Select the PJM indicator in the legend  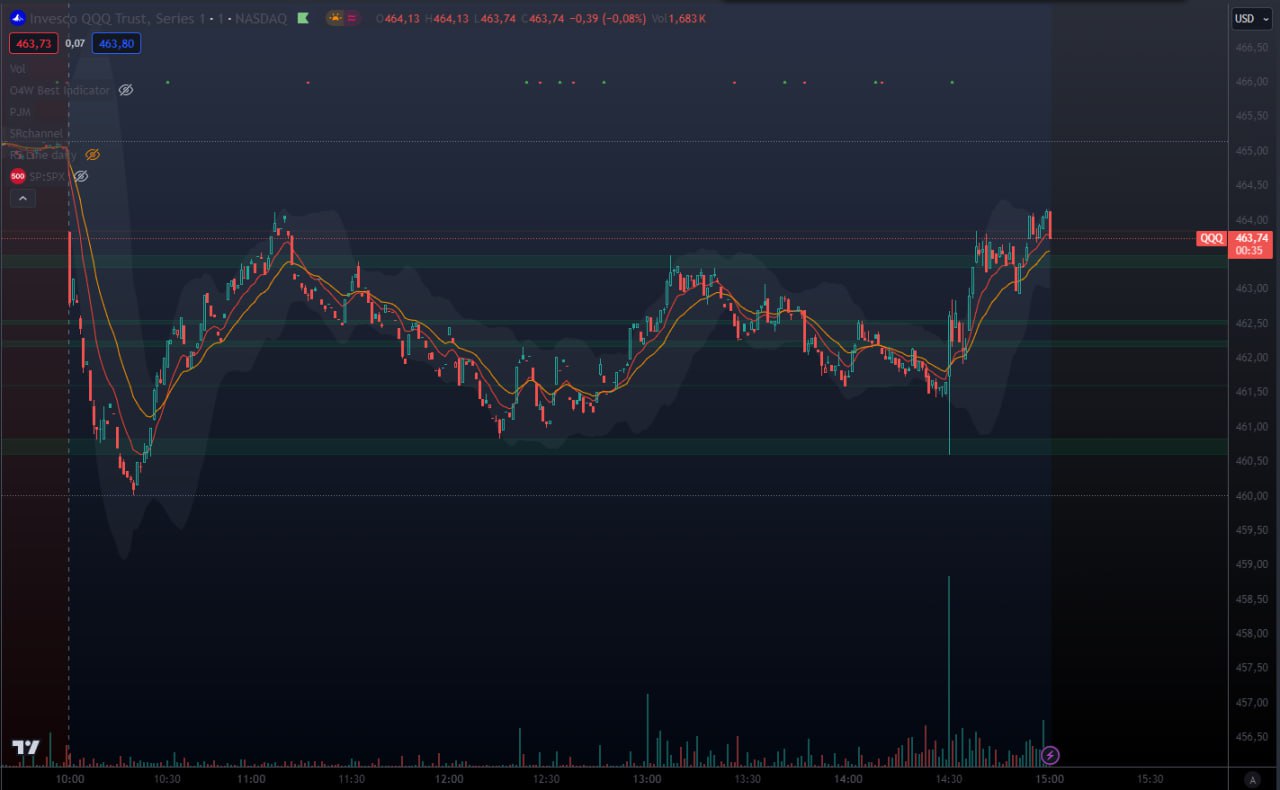pos(20,112)
